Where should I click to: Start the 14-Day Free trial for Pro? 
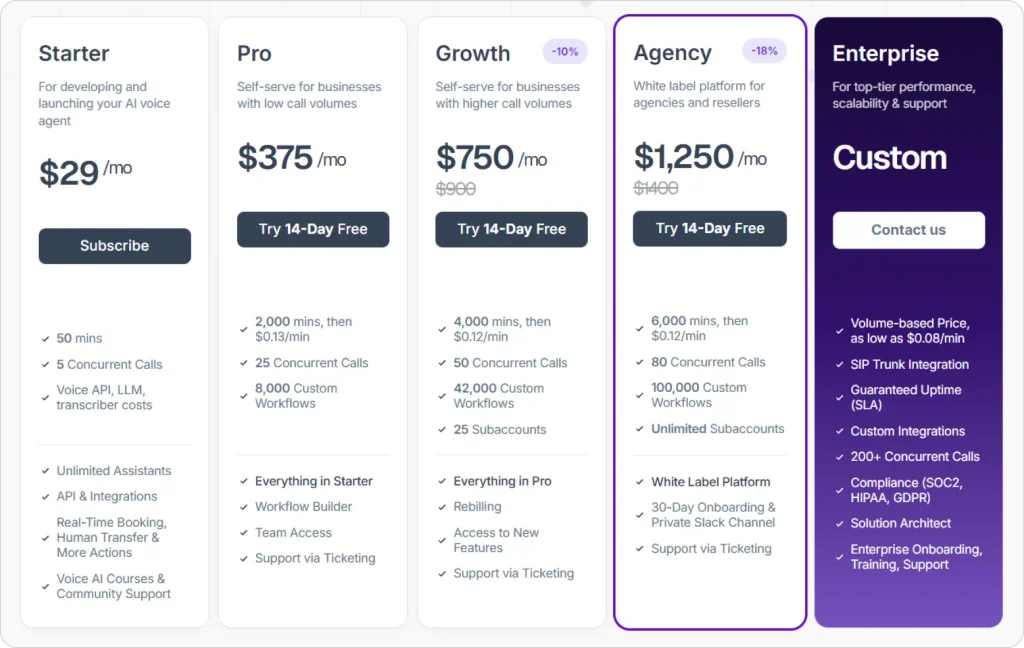pyautogui.click(x=313, y=229)
